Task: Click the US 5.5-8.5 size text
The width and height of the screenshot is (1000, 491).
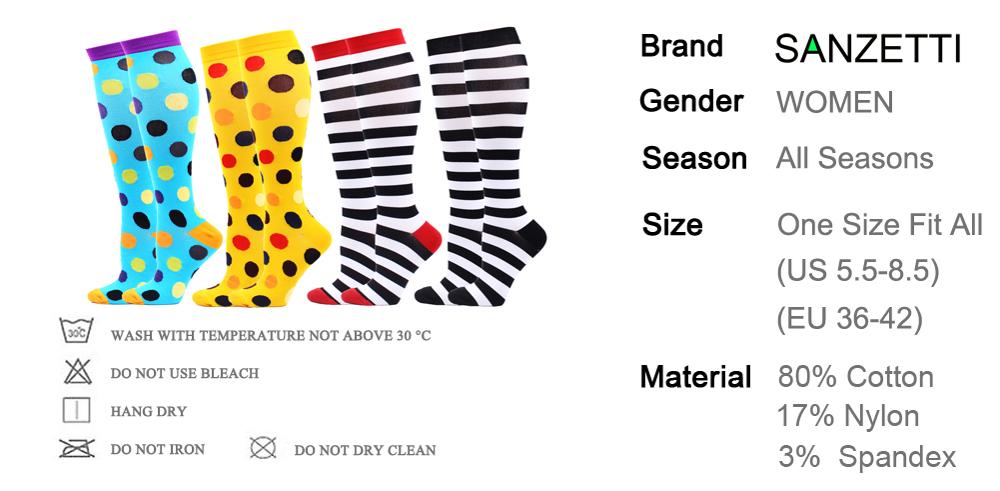Action: [858, 271]
